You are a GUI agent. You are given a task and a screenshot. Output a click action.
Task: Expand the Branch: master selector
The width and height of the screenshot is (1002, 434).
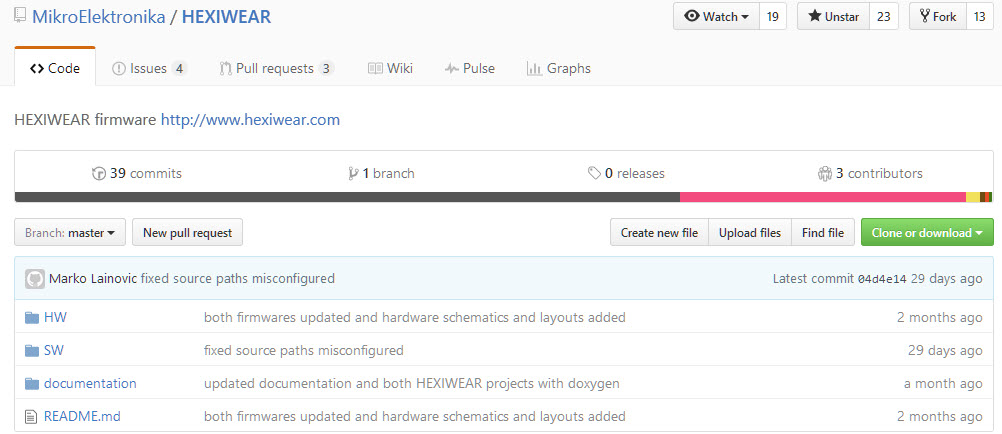(70, 233)
